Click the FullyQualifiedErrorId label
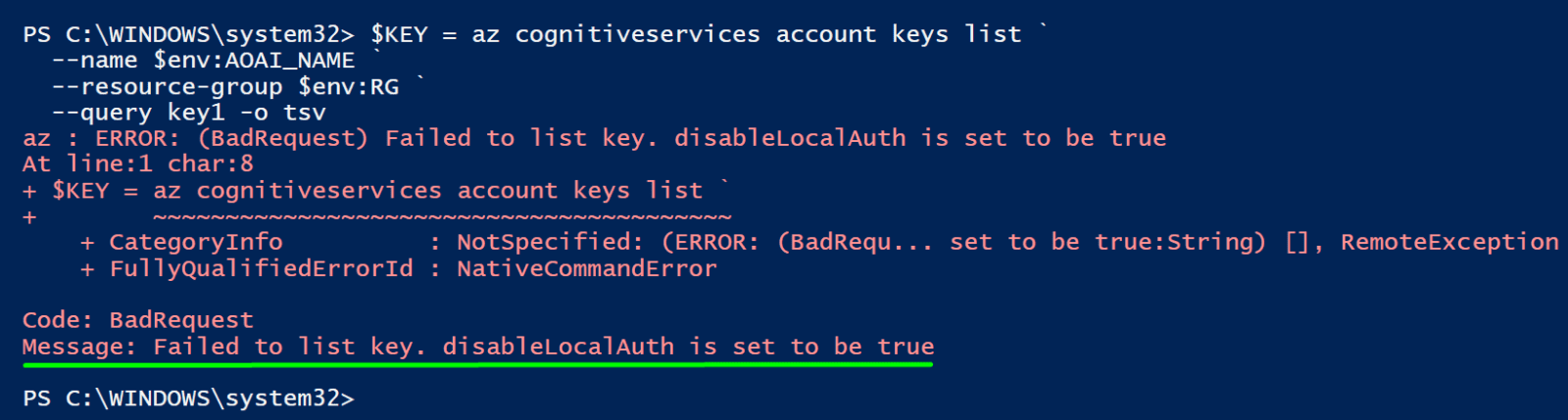This screenshot has height=420, width=1568. 262,268
